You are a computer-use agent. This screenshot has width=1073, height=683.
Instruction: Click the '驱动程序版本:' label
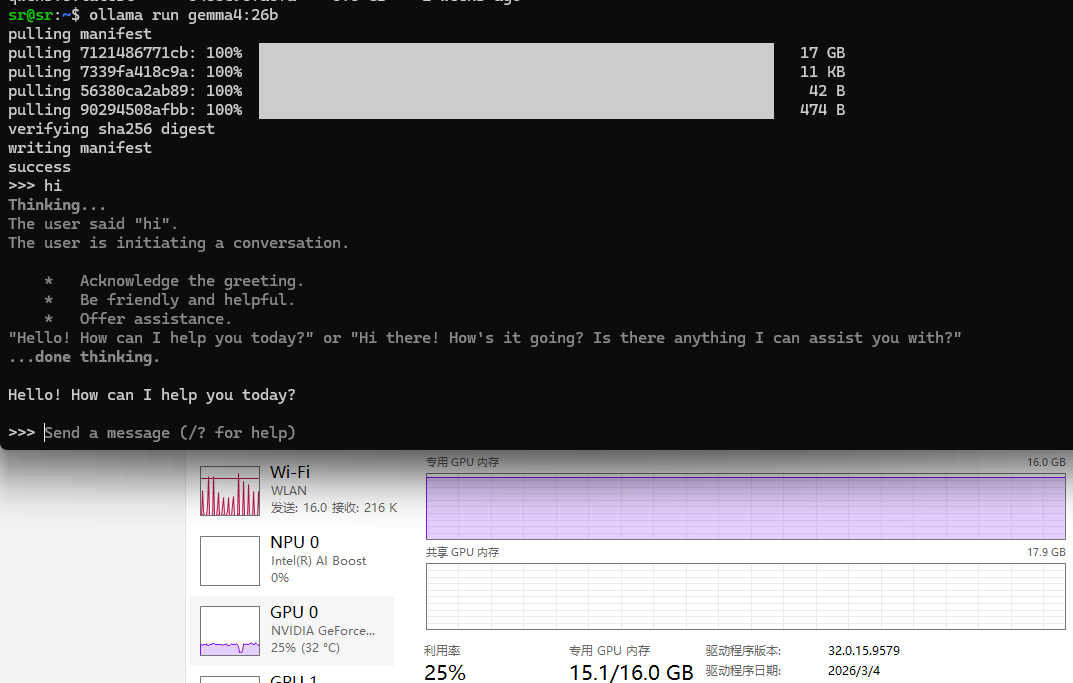click(x=743, y=650)
